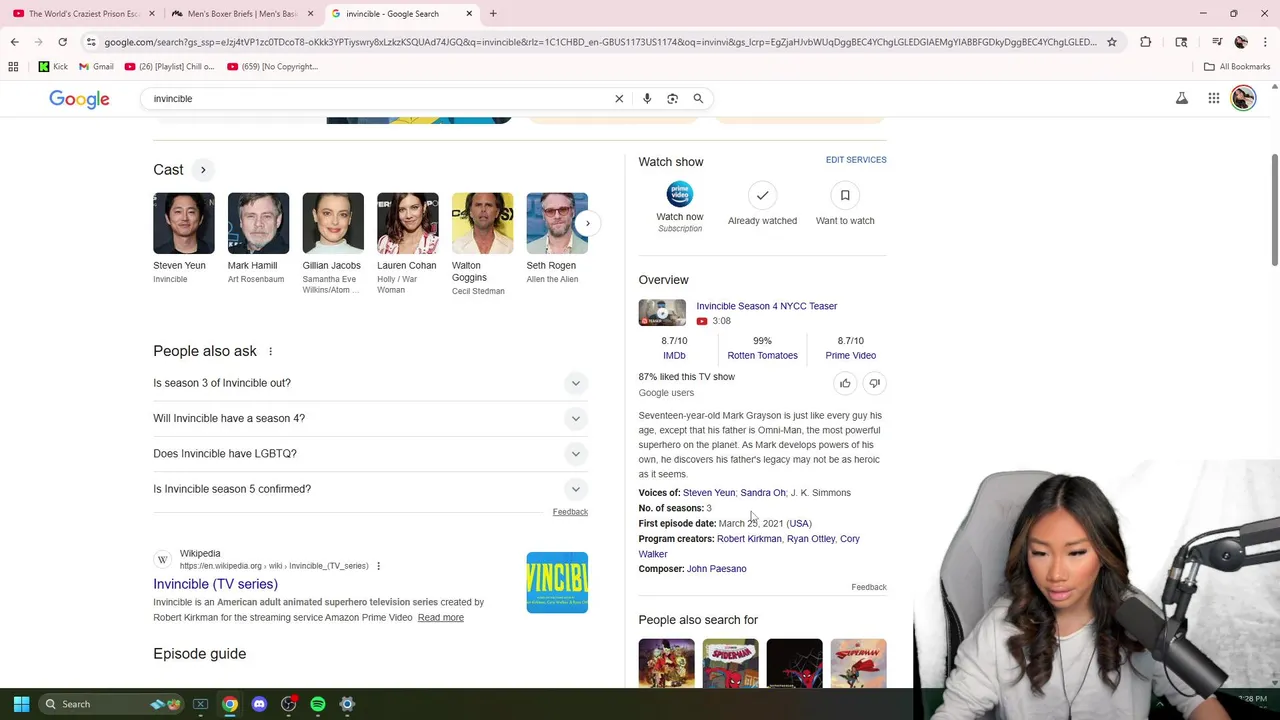Open Discord from the taskbar
1280x720 pixels.
(259, 704)
